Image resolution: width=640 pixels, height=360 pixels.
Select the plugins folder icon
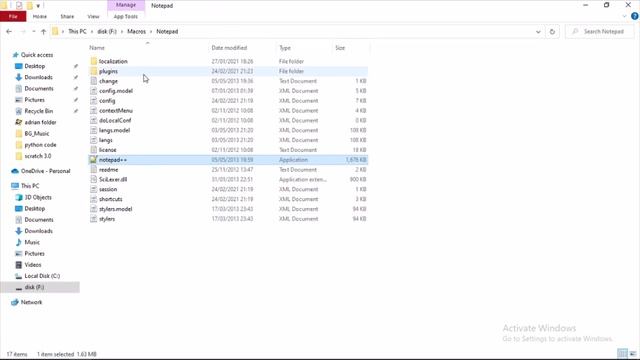tap(94, 71)
